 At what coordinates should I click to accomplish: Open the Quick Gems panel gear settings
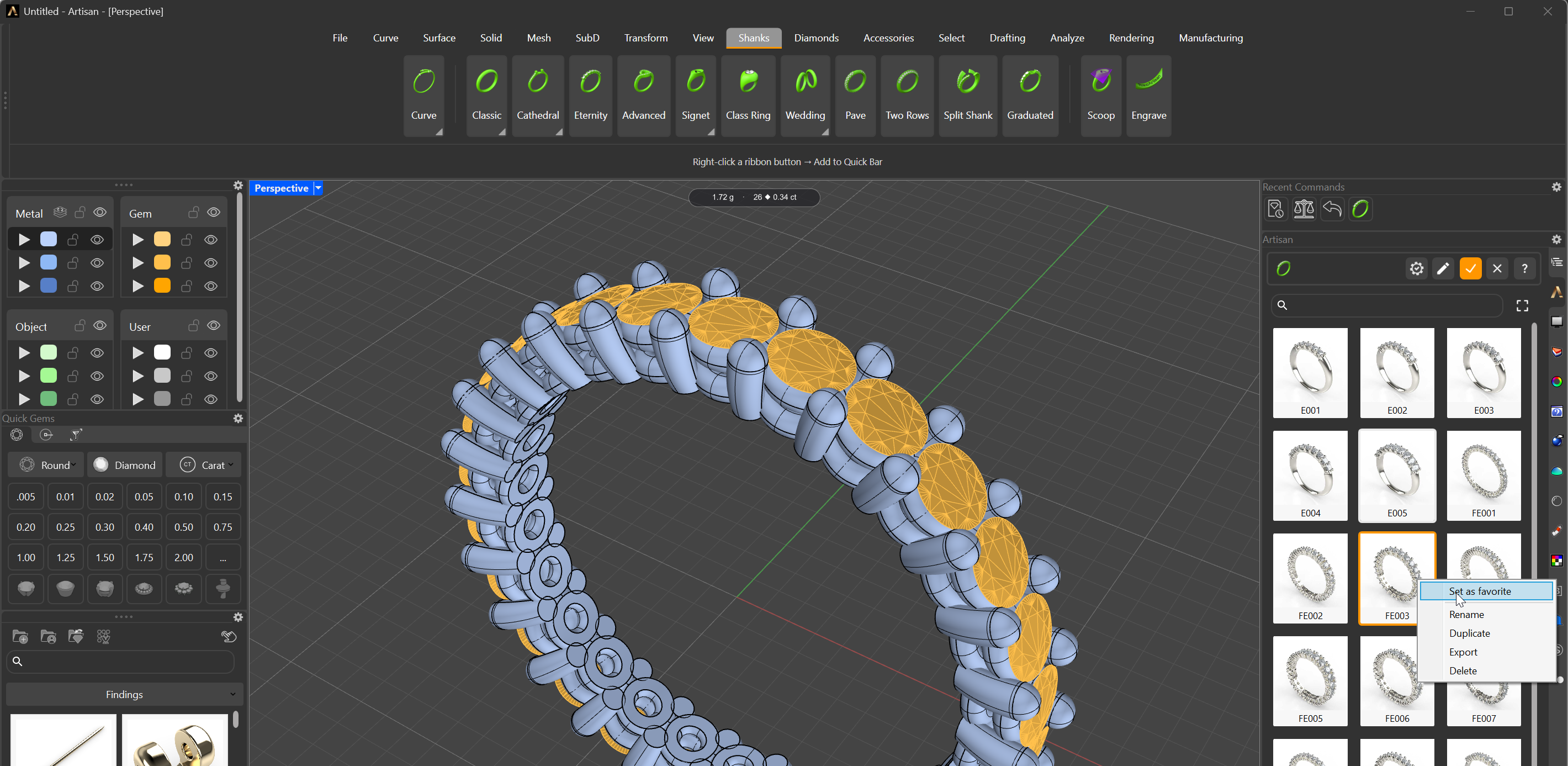tap(238, 418)
